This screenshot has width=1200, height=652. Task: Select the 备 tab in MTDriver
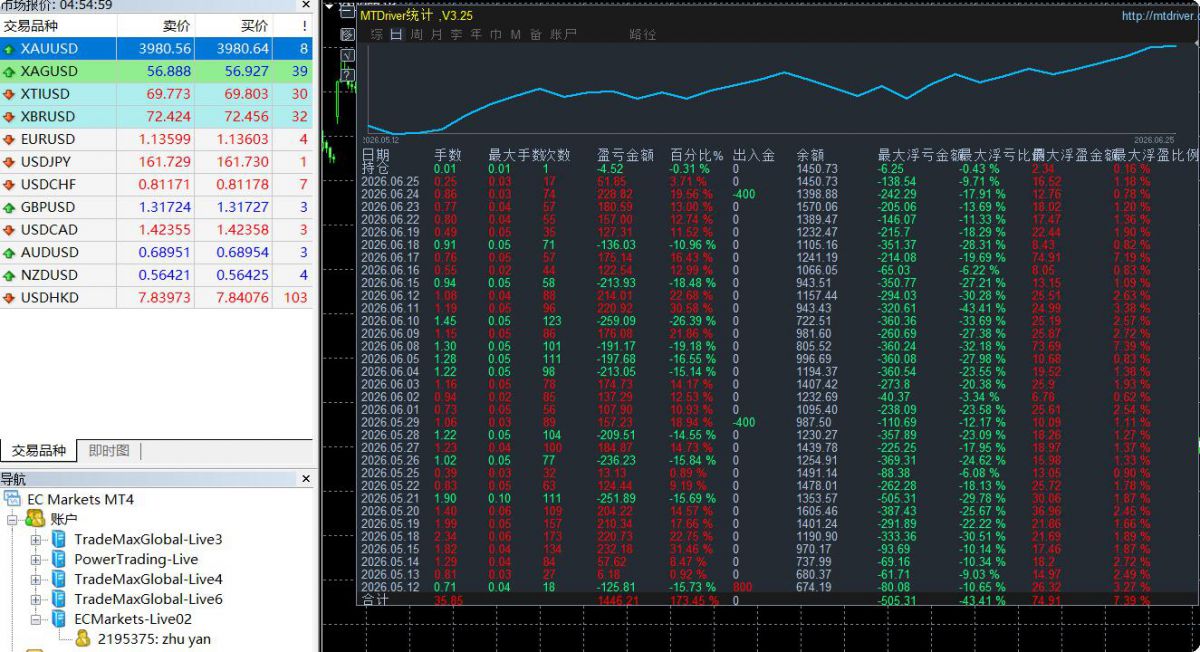pos(536,34)
